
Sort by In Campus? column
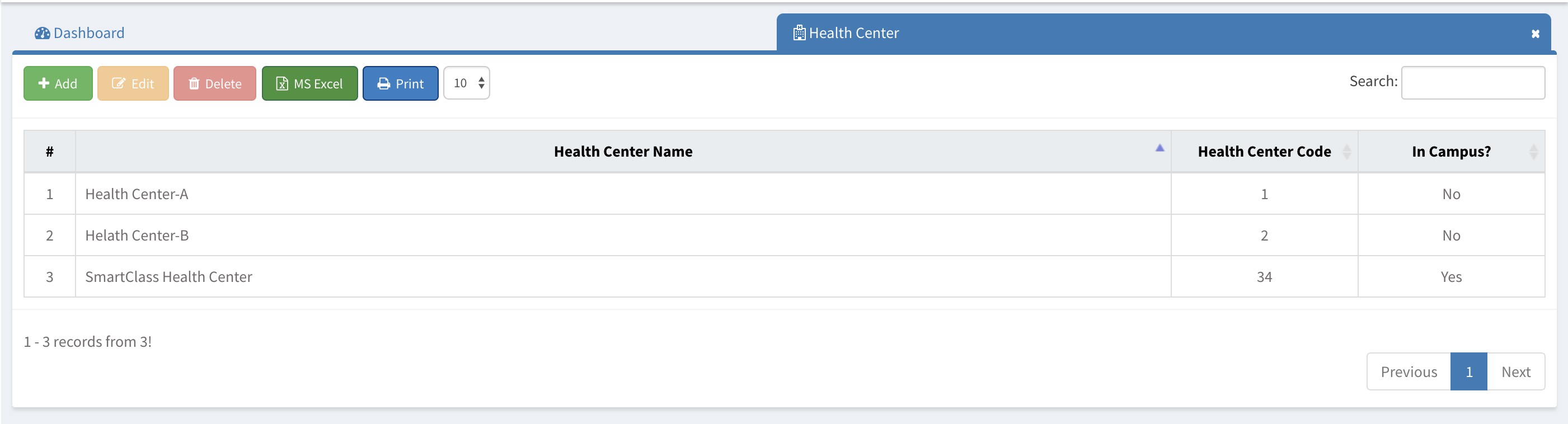(x=1450, y=152)
